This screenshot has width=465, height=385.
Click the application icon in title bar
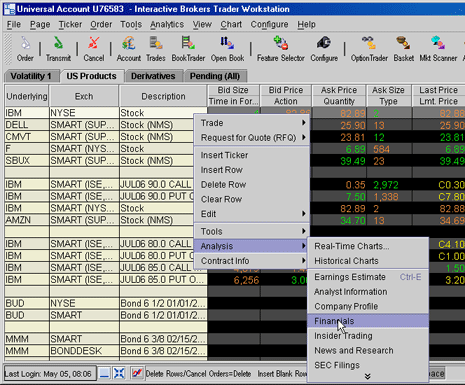point(9,9)
